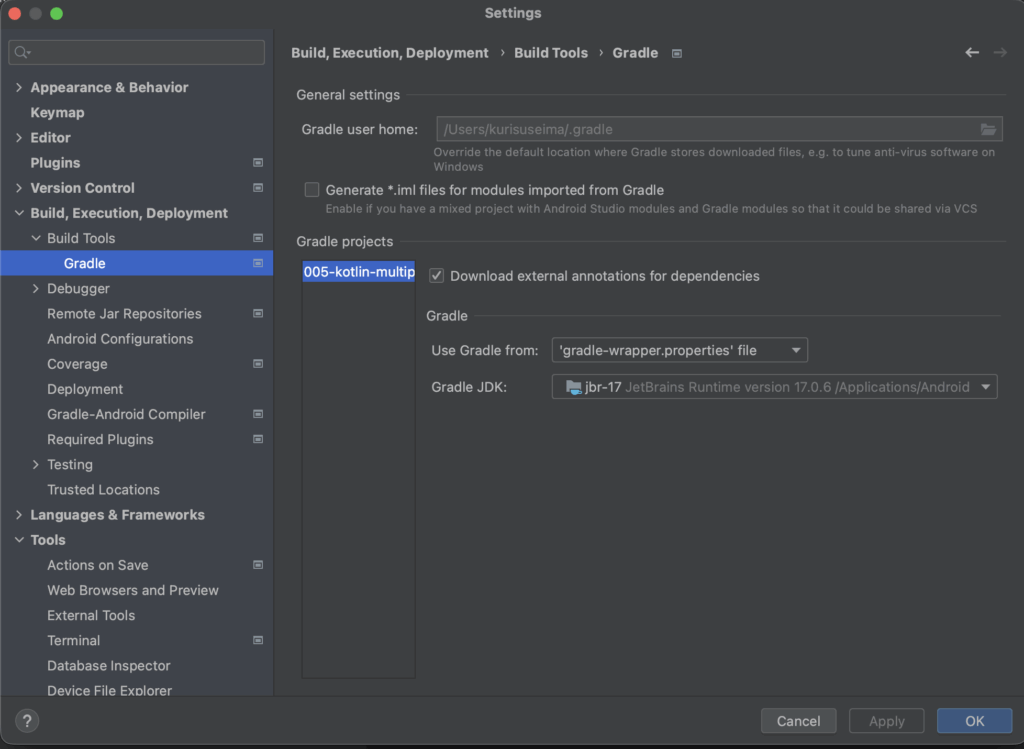The image size is (1024, 749).
Task: Open Remote Jar Repositories settings
Action: pos(124,314)
